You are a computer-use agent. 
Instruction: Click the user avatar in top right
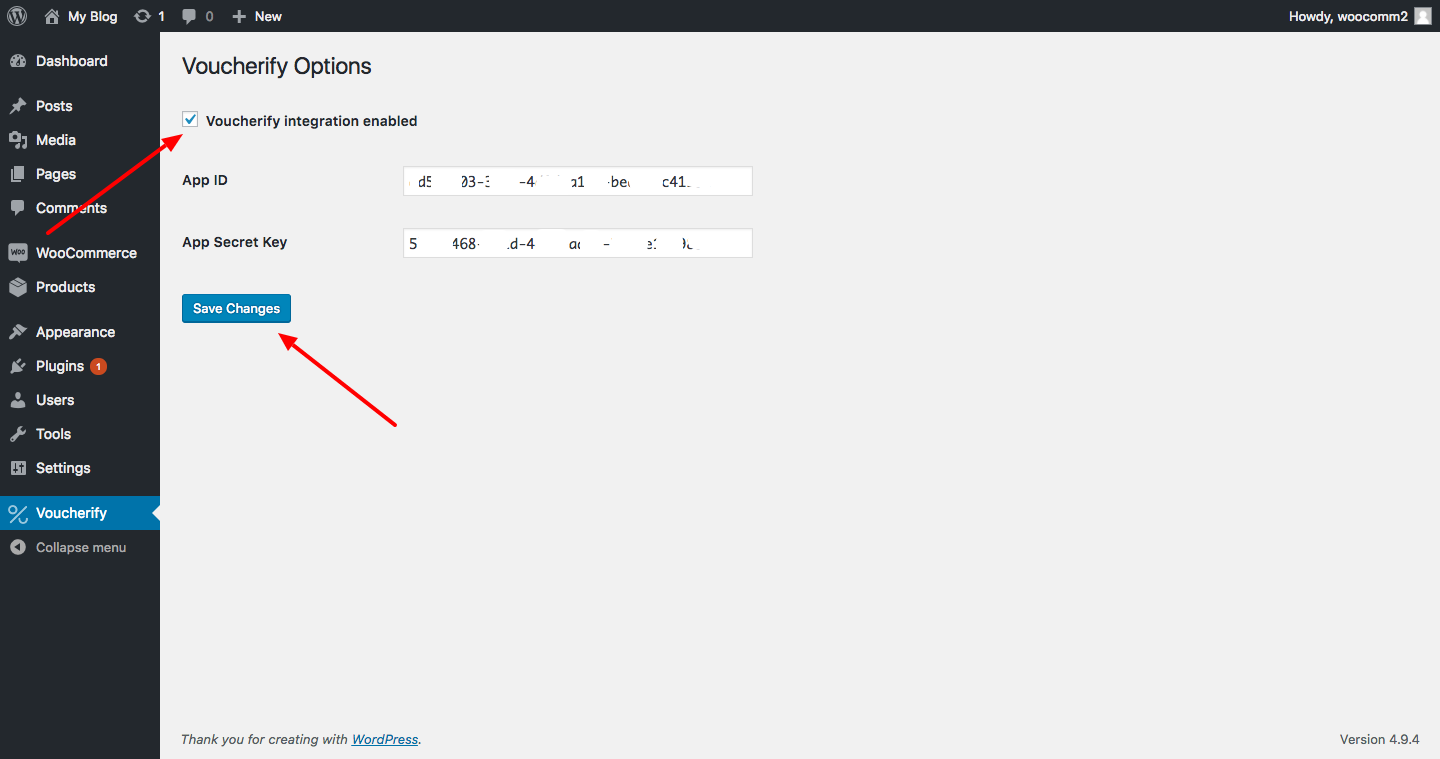1422,16
